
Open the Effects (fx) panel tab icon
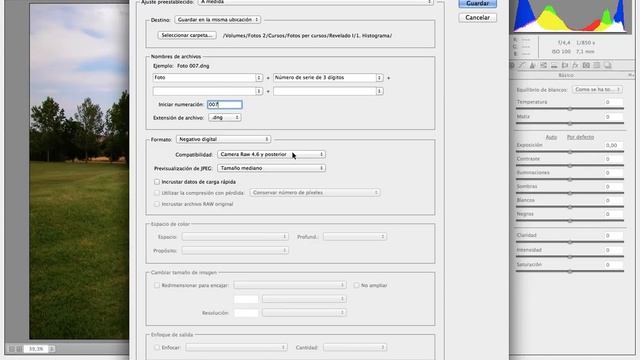tap(576, 65)
